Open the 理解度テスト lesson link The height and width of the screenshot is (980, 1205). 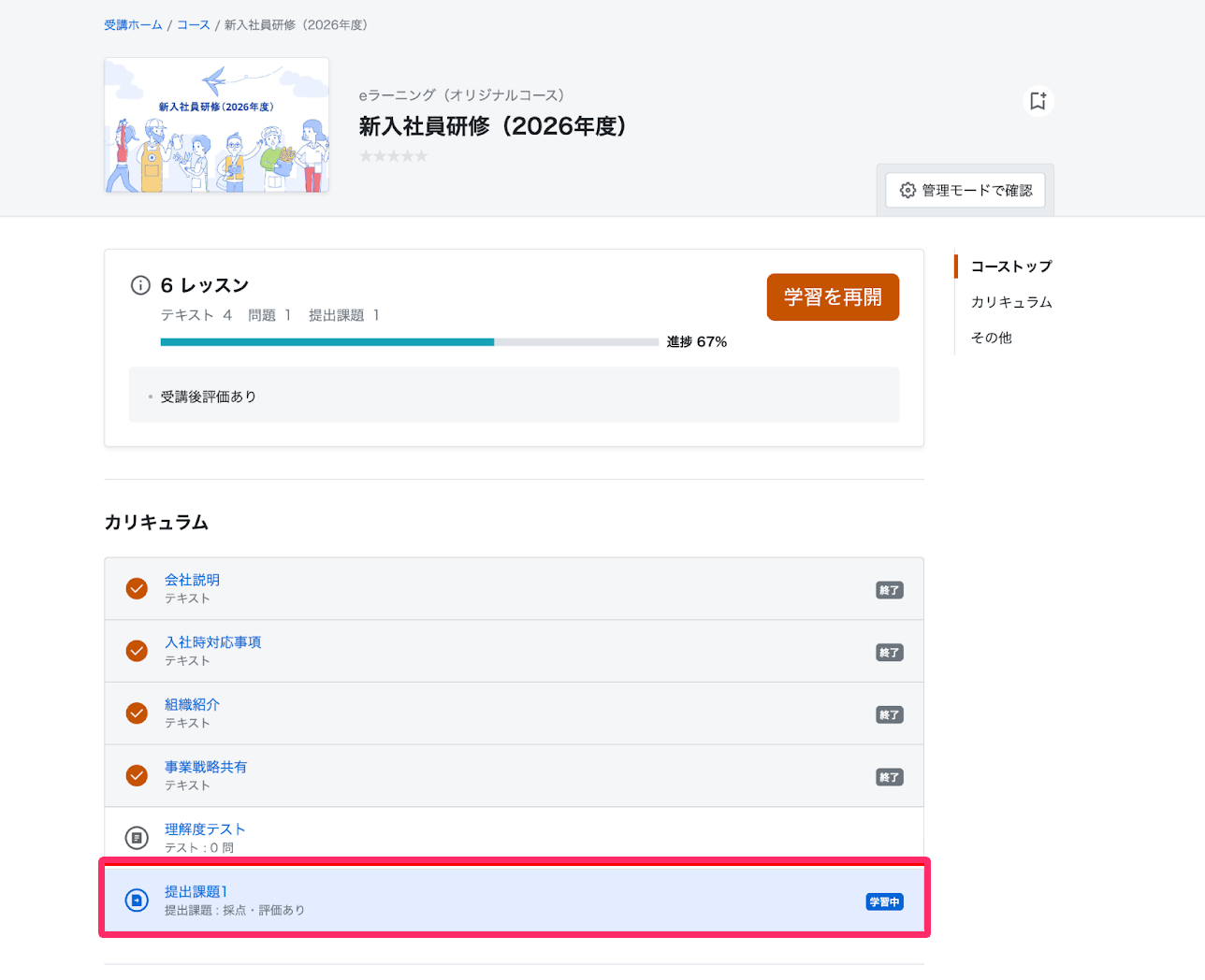click(205, 829)
